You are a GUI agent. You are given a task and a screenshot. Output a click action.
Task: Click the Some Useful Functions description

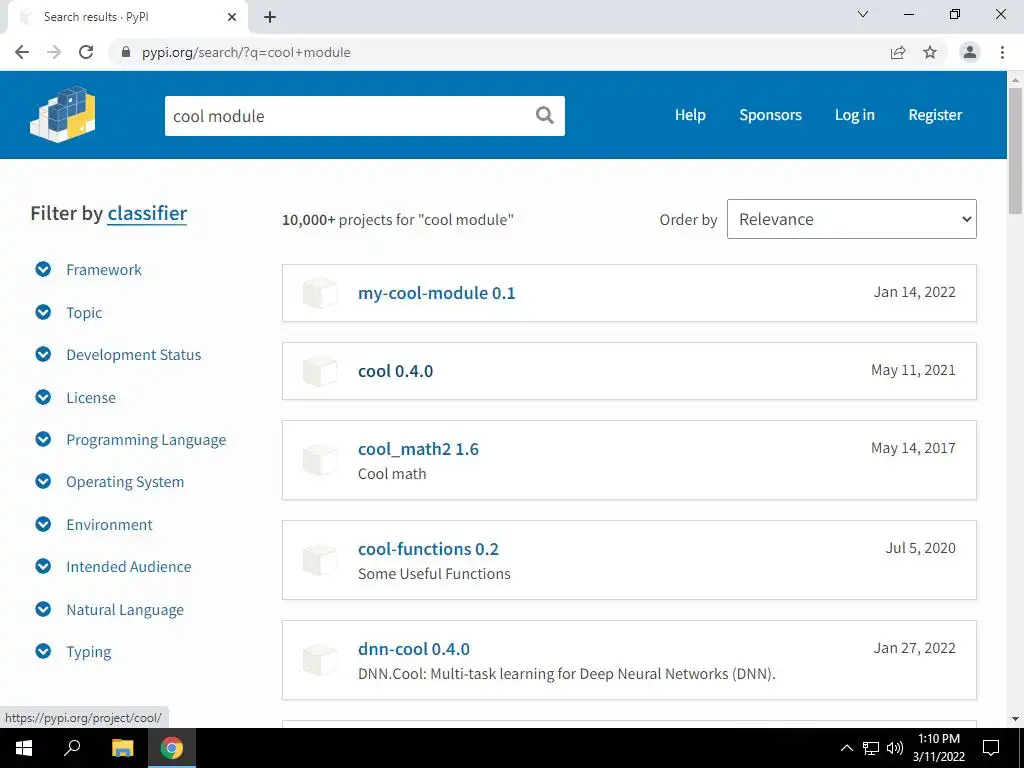pos(434,574)
